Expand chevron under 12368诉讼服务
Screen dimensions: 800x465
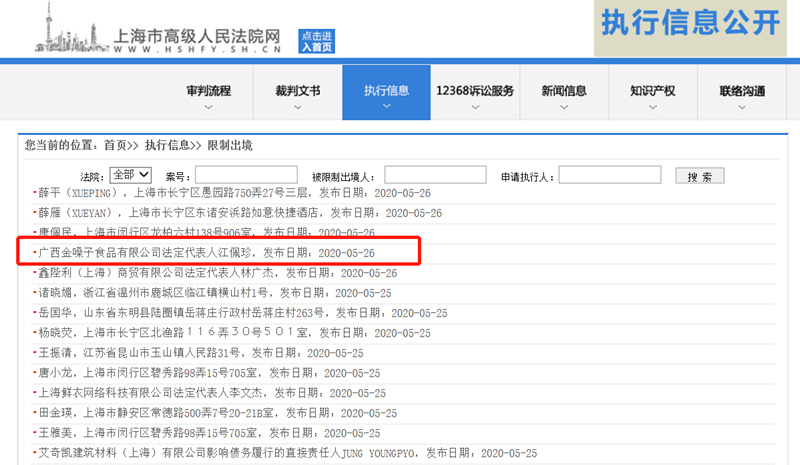475,107
